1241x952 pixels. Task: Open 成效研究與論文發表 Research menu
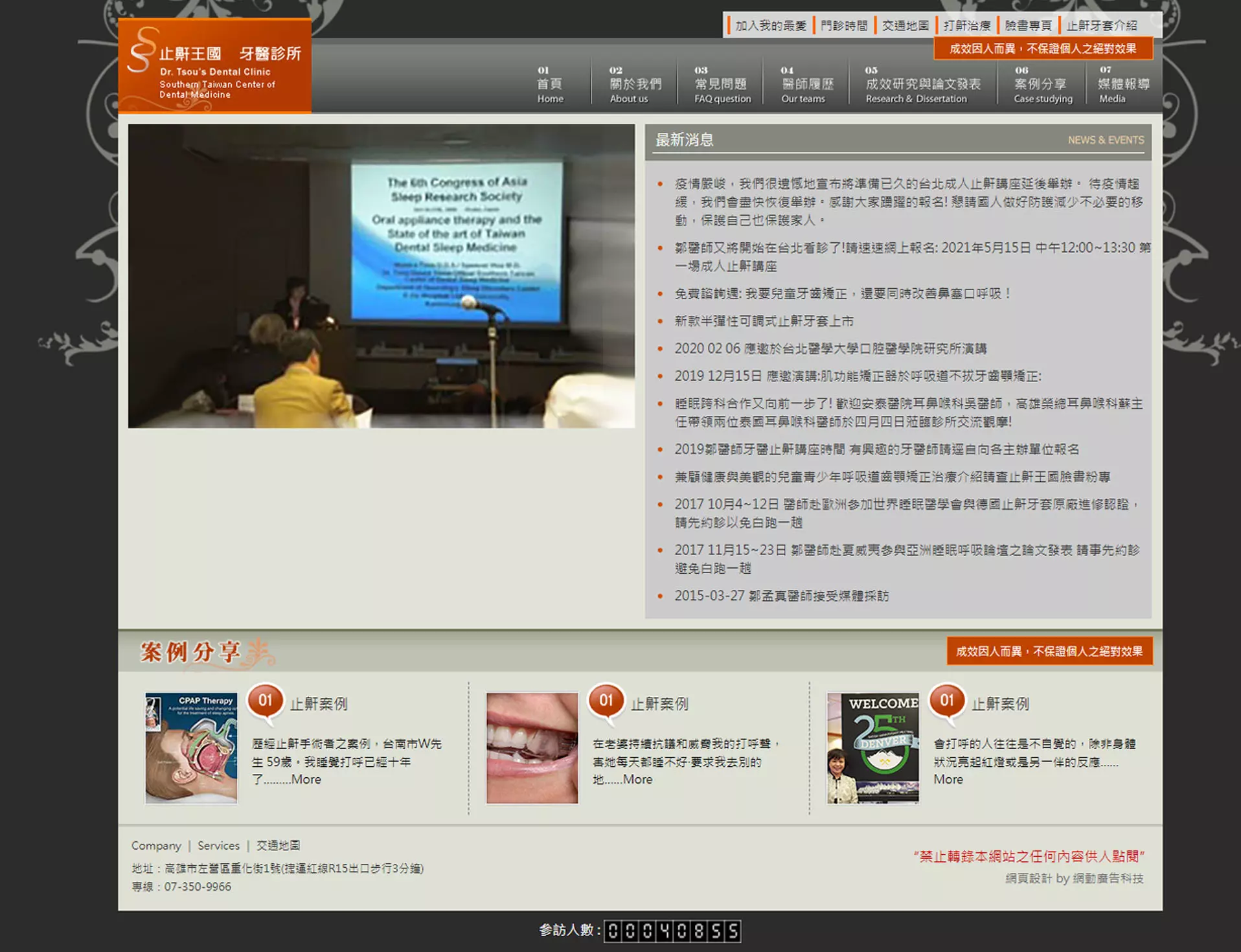(923, 84)
